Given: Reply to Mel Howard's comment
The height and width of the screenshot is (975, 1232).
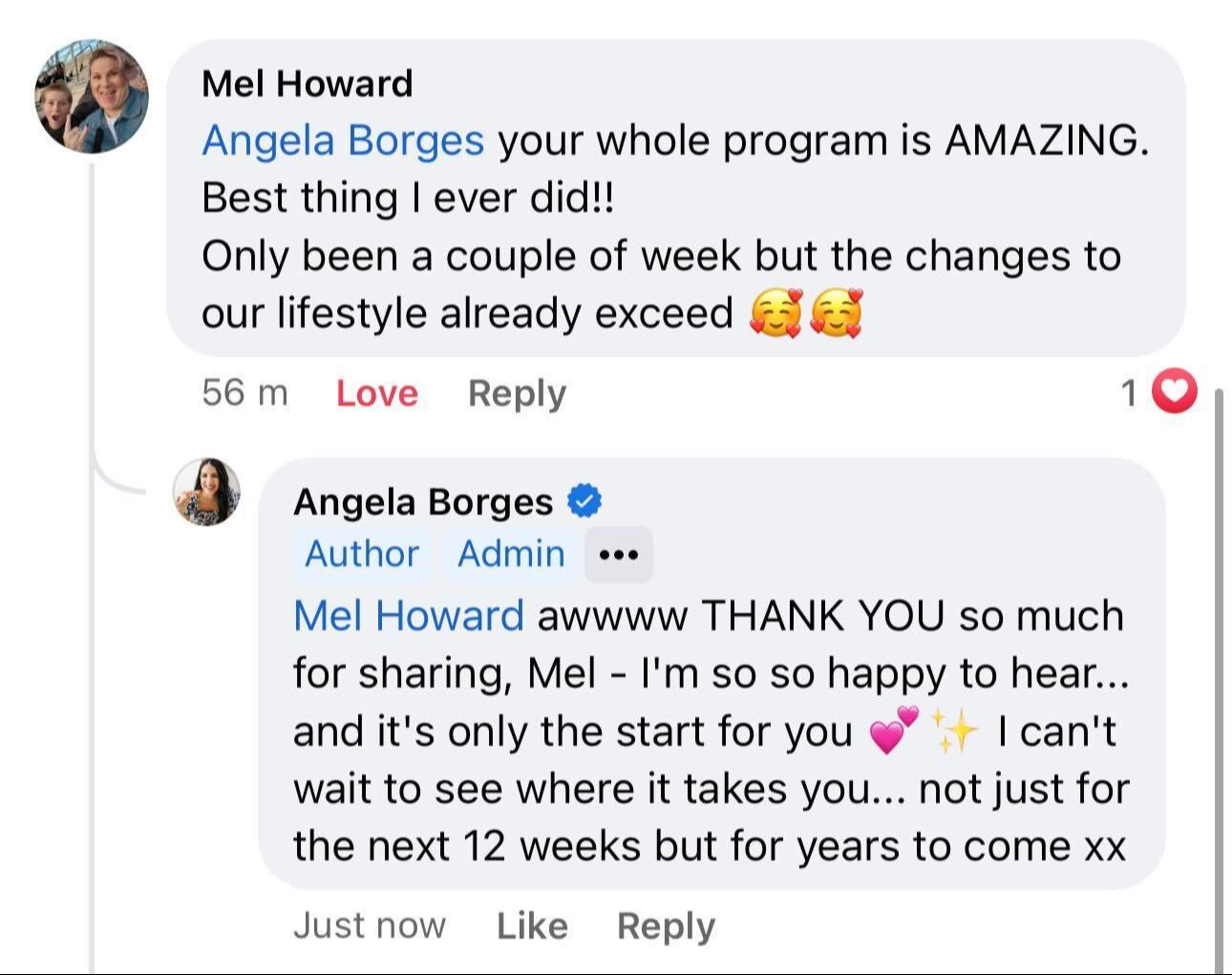Looking at the screenshot, I should click(517, 393).
